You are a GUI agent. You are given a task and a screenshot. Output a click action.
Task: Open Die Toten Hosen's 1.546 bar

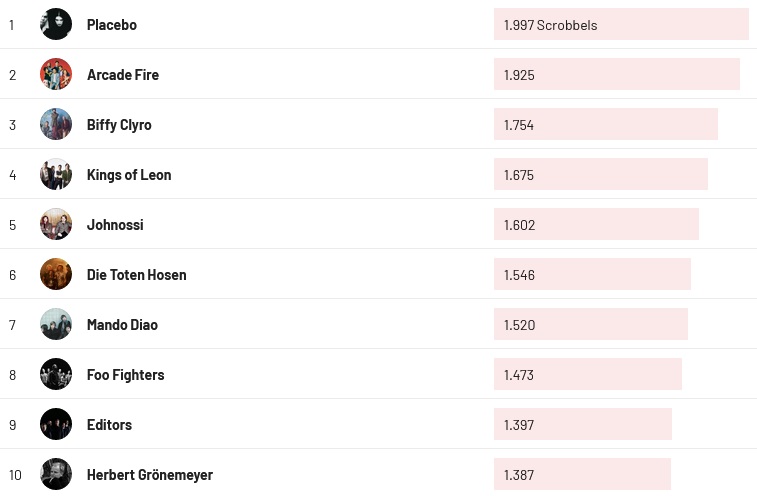(592, 275)
